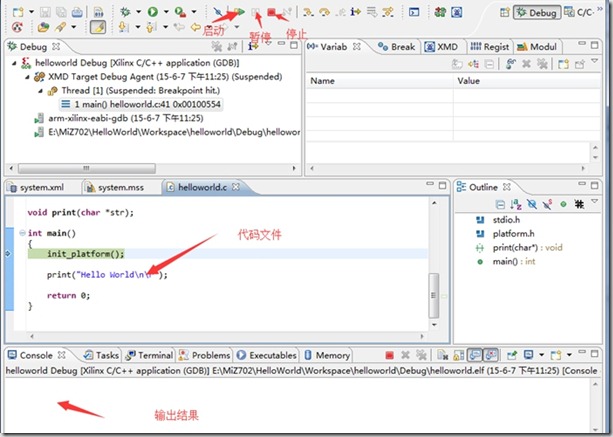Click the External Tools run icon
The width and height of the screenshot is (613, 437).
(x=180, y=12)
